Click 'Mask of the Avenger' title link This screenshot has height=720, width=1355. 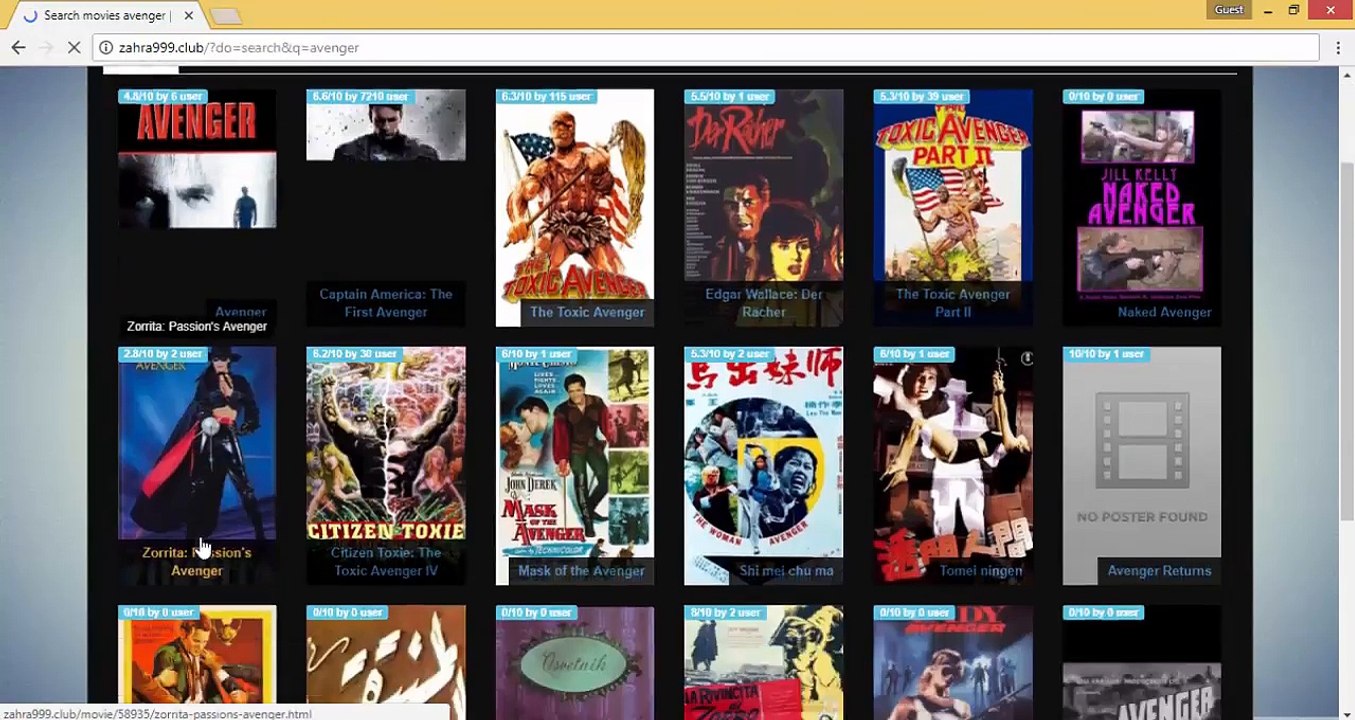pos(581,571)
